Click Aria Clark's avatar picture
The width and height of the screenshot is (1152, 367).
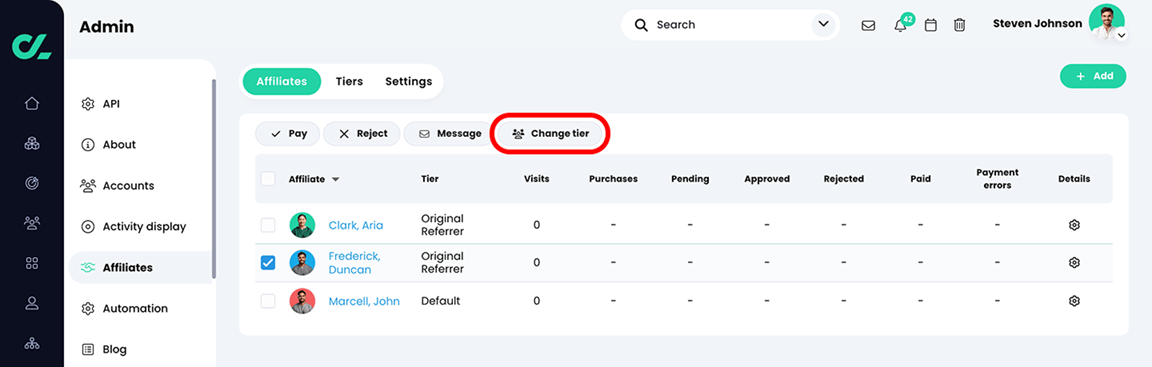click(302, 225)
